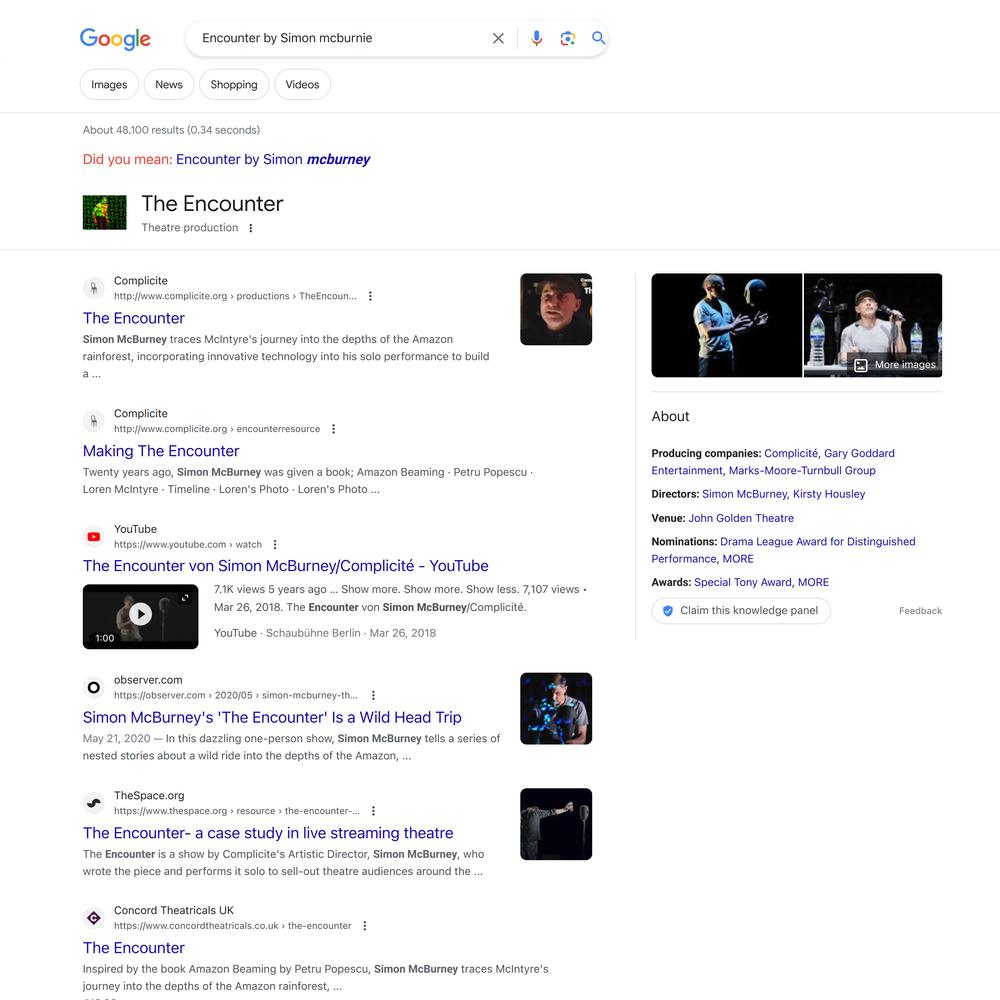Open options menu for TheSpace.org result
Image resolution: width=1000 pixels, height=1000 pixels.
coord(373,811)
